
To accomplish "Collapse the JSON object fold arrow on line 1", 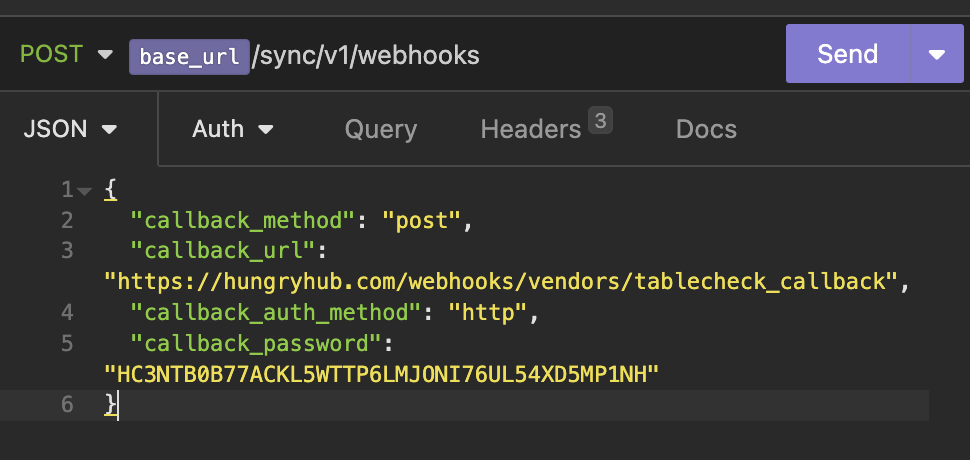I will click(84, 189).
